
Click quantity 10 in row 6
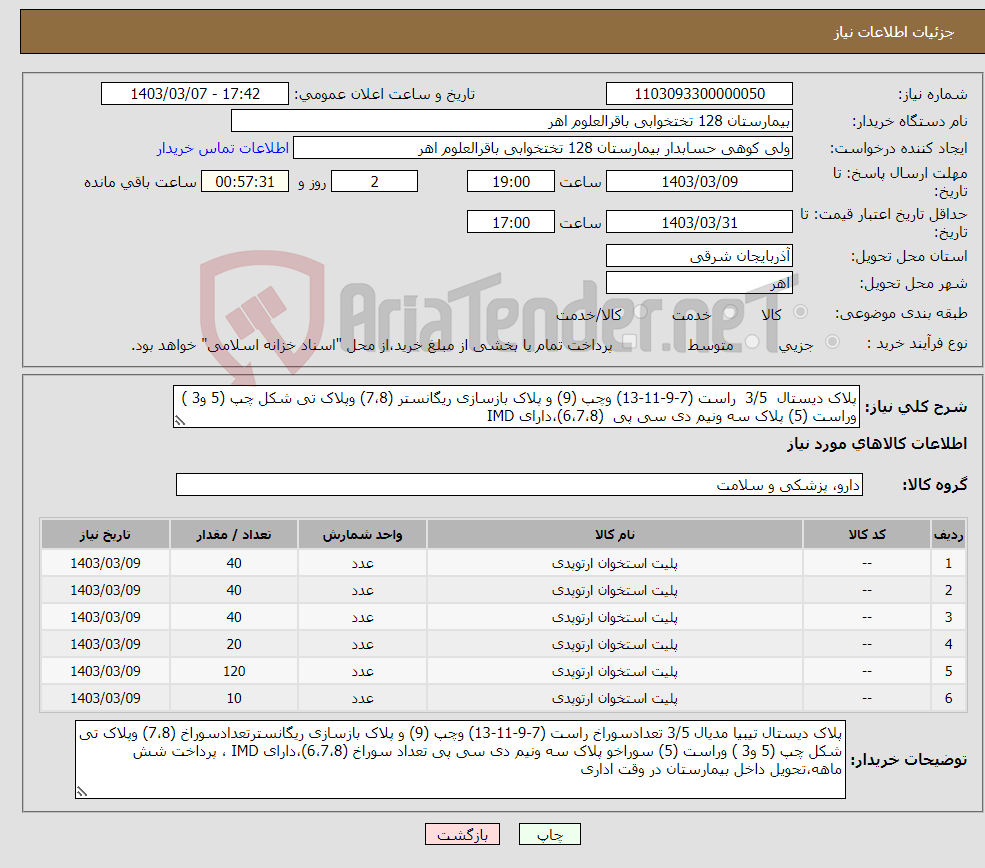234,698
